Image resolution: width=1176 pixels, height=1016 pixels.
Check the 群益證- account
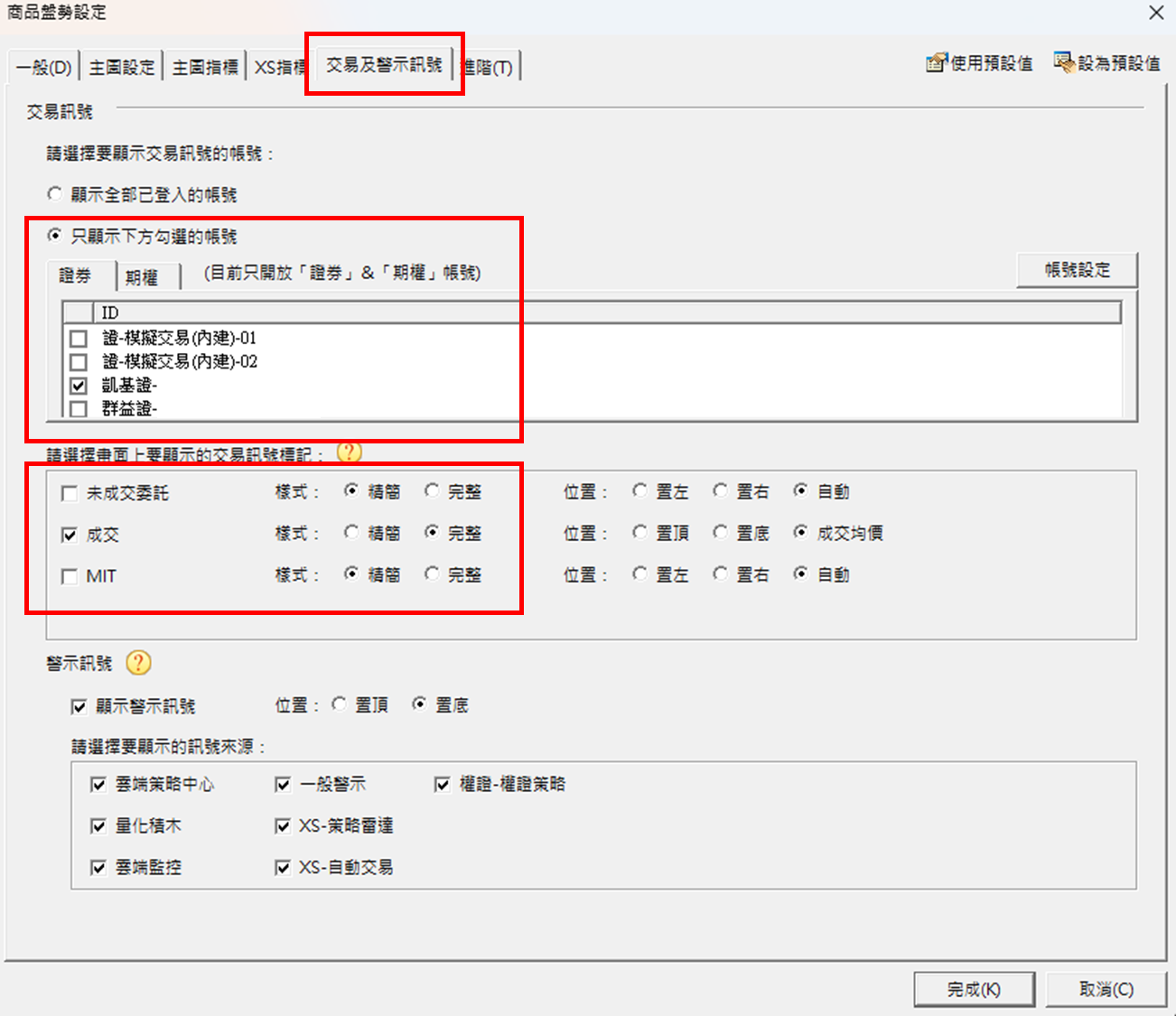point(79,409)
